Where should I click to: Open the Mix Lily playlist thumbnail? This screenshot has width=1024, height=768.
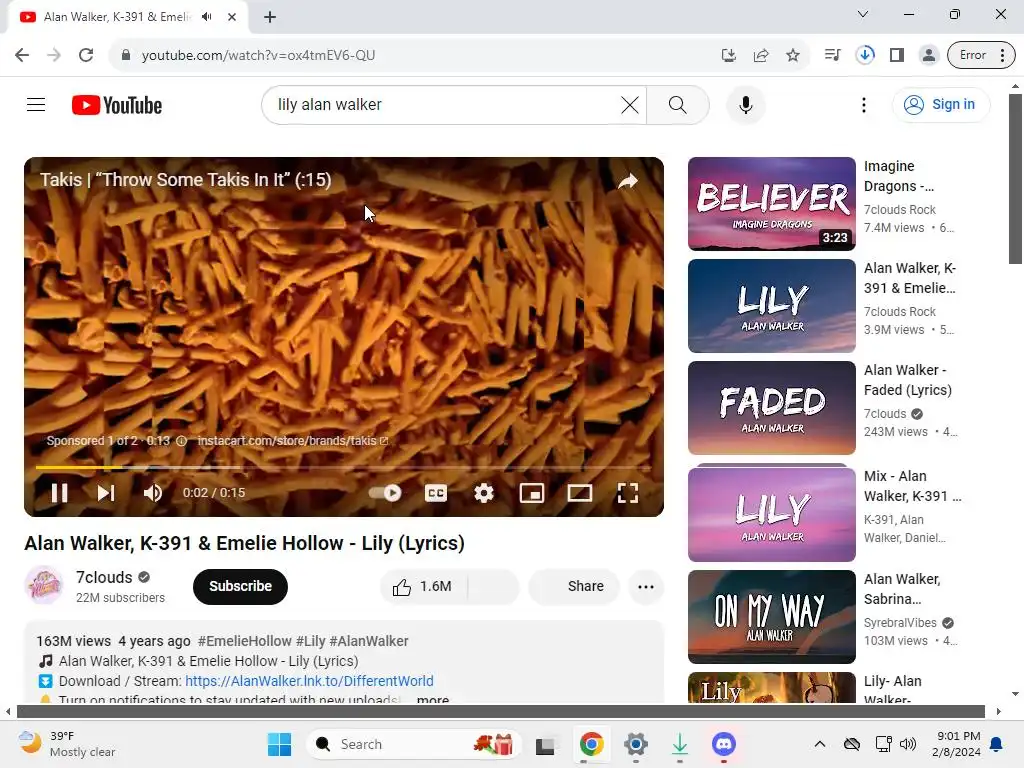point(772,513)
